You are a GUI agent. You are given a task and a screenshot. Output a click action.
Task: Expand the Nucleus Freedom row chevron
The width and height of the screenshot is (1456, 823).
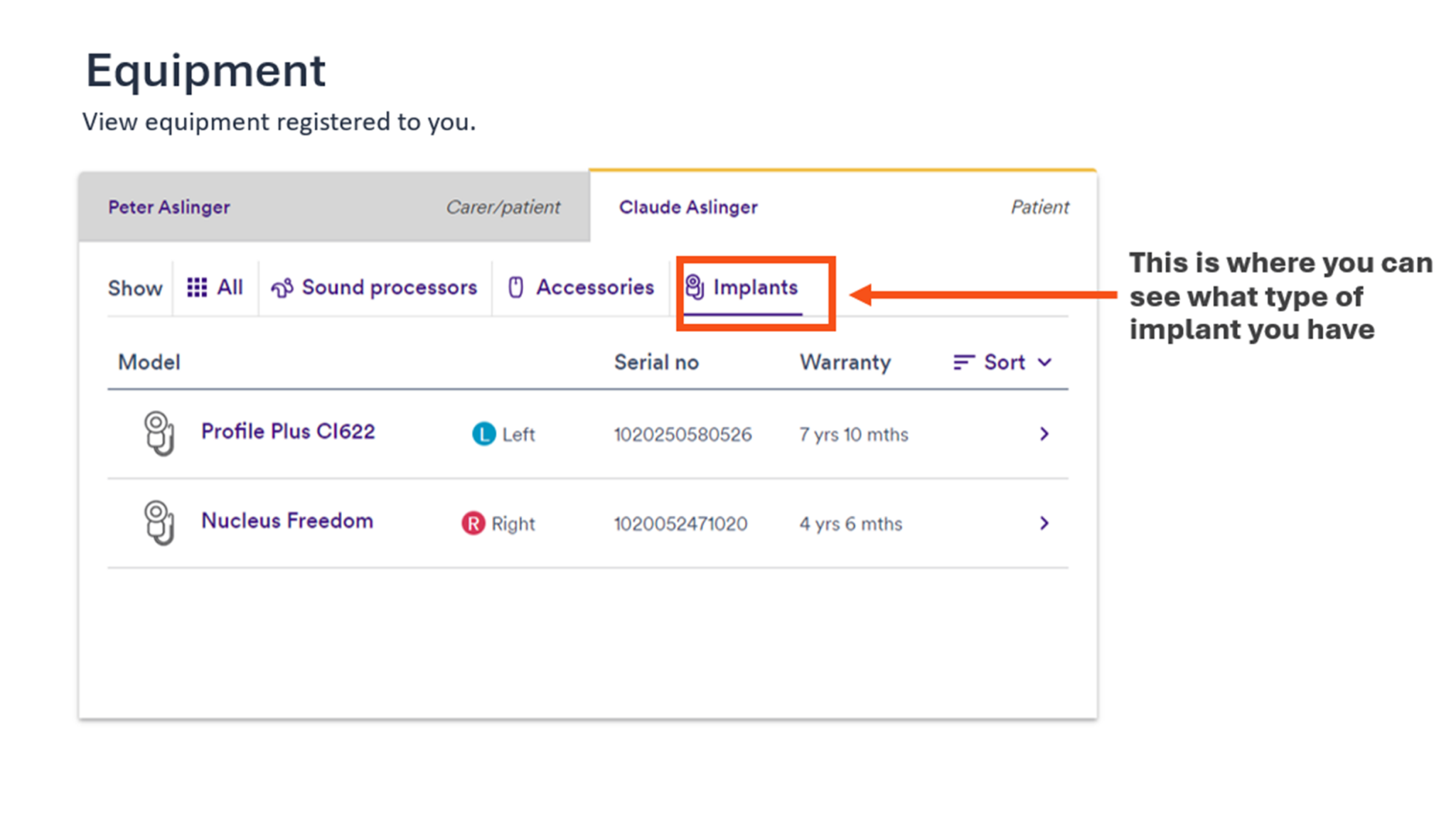click(x=1044, y=524)
